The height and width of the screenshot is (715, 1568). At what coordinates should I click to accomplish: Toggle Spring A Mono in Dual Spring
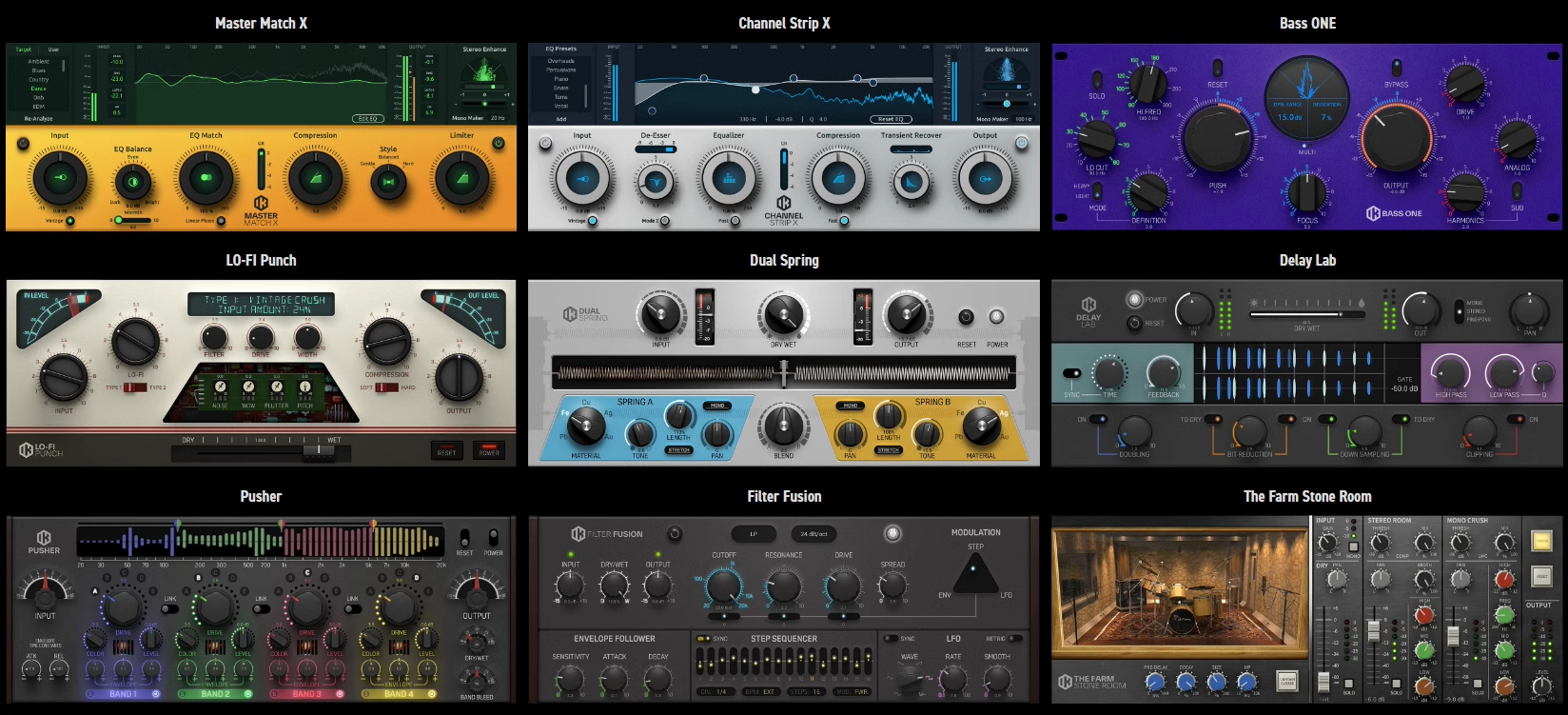click(x=717, y=406)
